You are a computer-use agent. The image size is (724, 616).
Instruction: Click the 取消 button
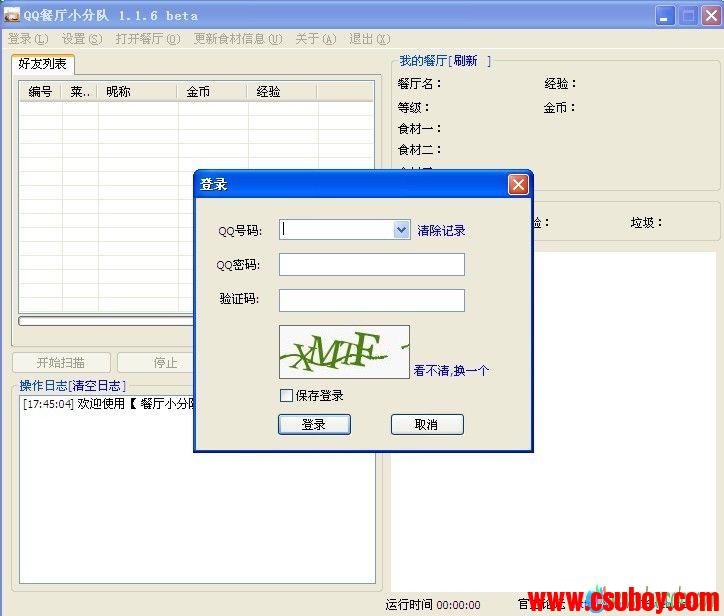click(427, 424)
